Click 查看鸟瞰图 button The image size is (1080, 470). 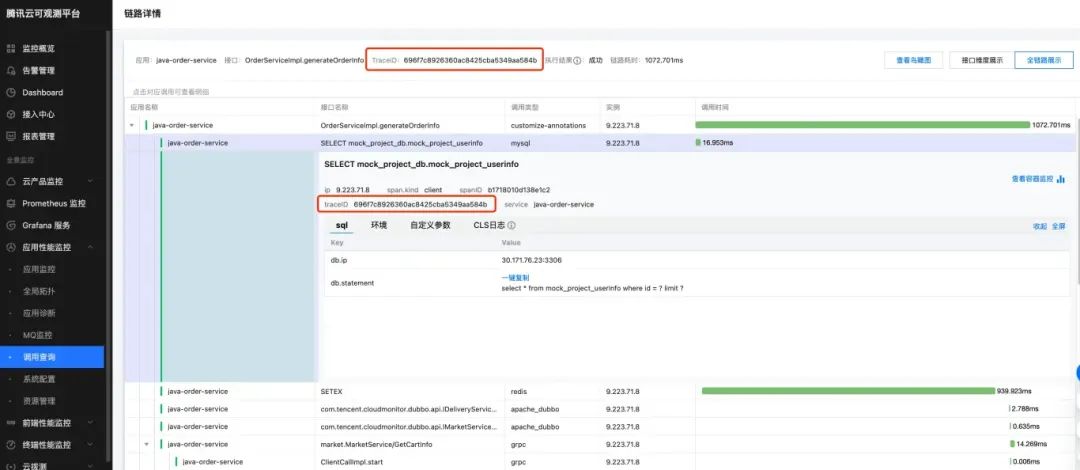(x=913, y=61)
